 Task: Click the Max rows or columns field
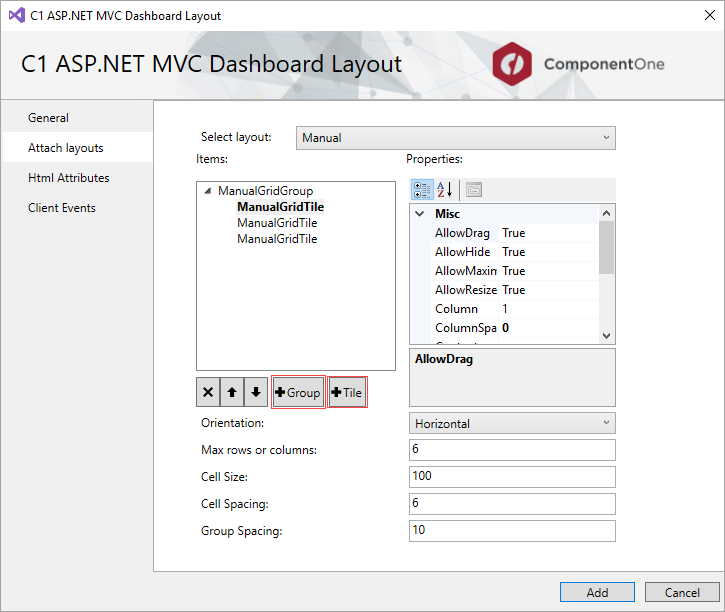[x=512, y=450]
